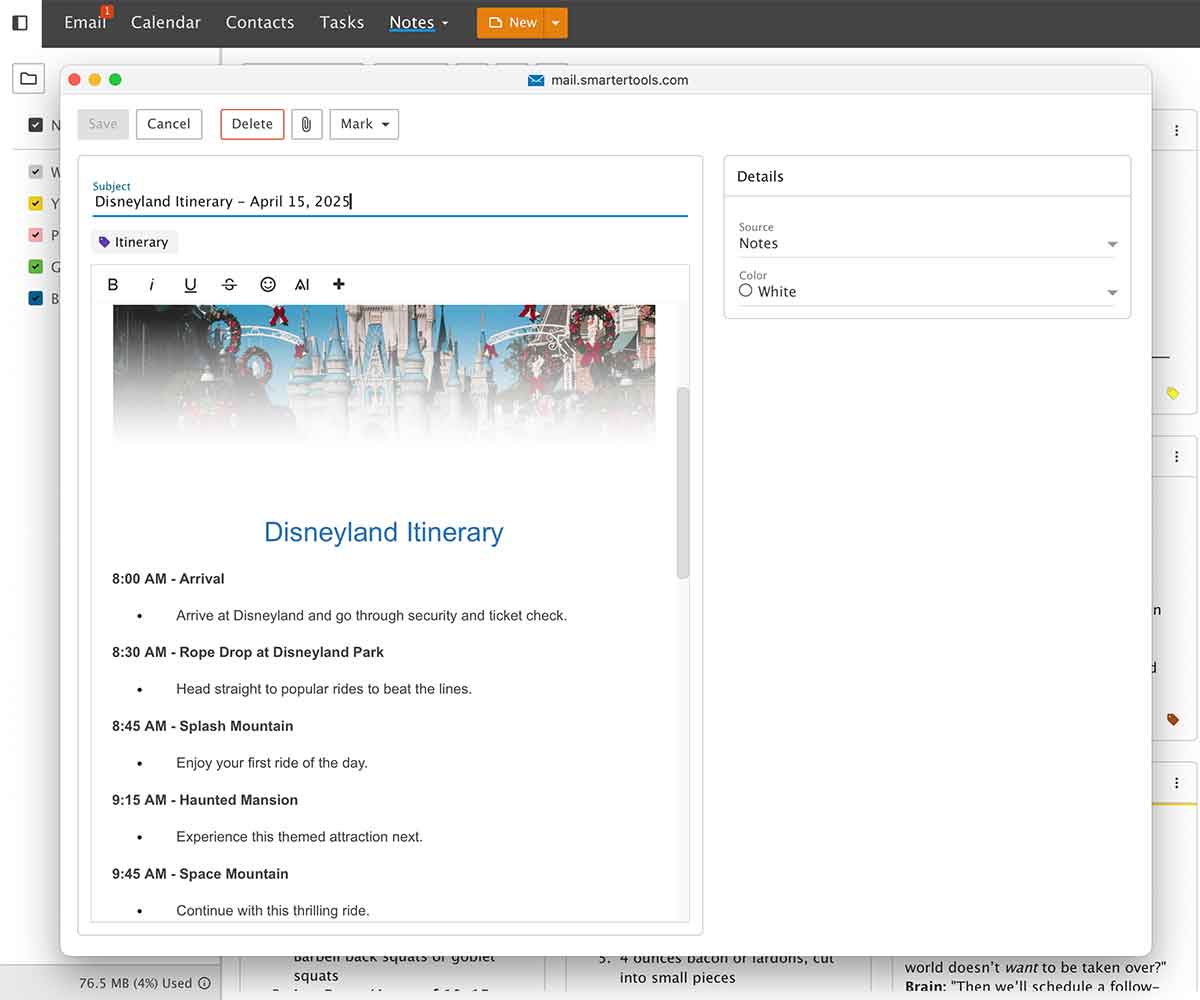Click the Disneyland castle image
This screenshot has width=1200, height=1000.
384,374
